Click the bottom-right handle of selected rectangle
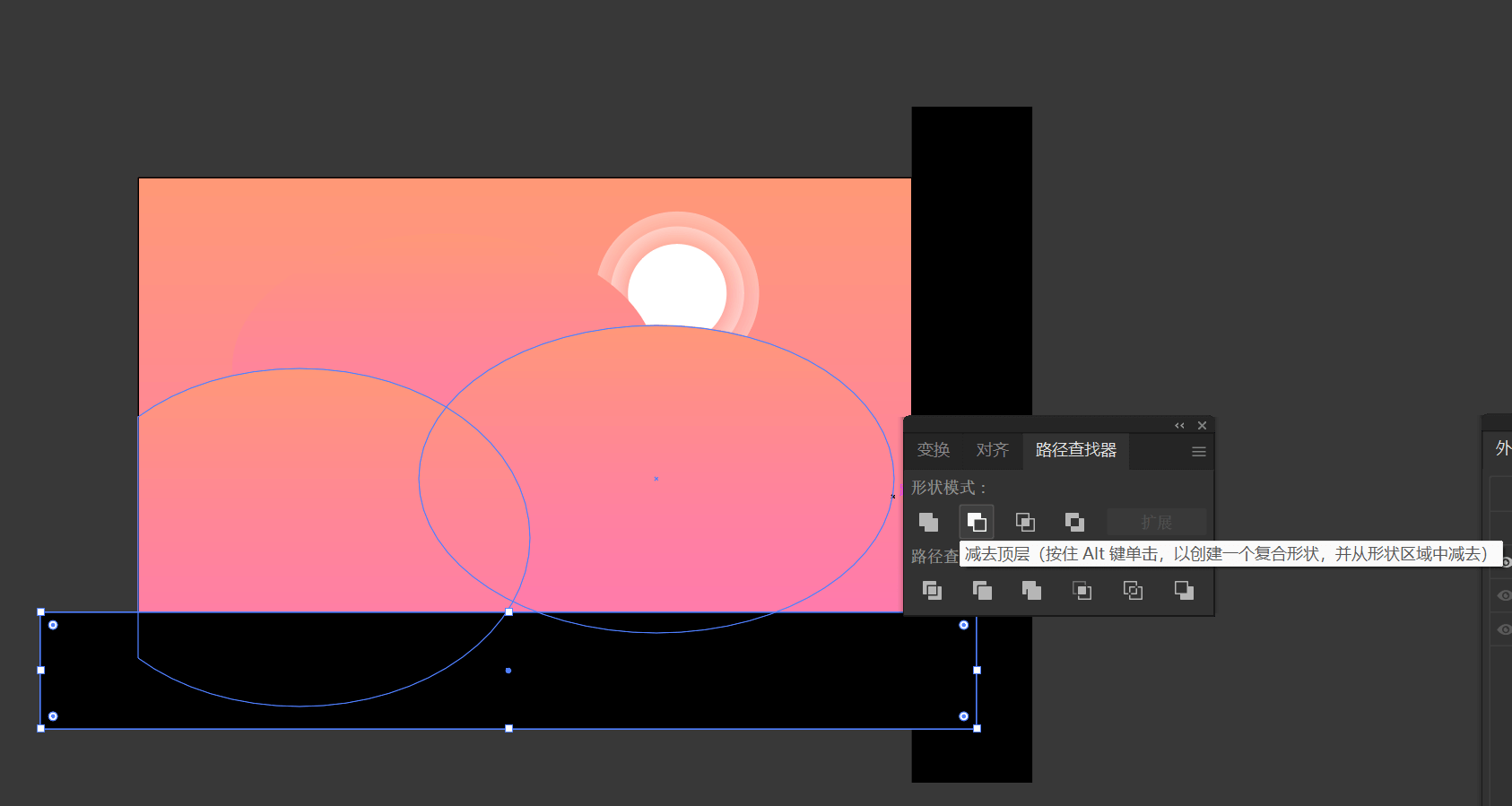This screenshot has width=1512, height=806. 977,729
